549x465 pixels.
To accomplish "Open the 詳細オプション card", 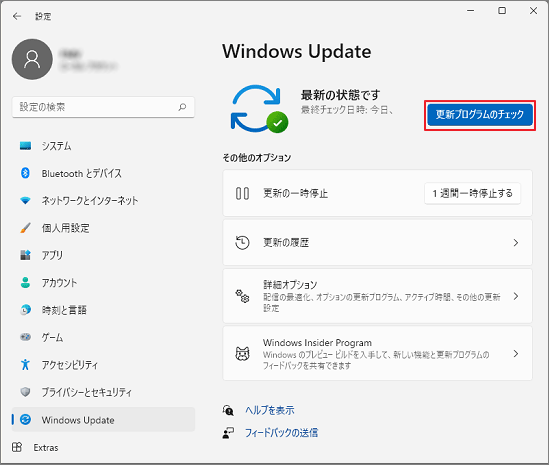I will click(x=377, y=296).
